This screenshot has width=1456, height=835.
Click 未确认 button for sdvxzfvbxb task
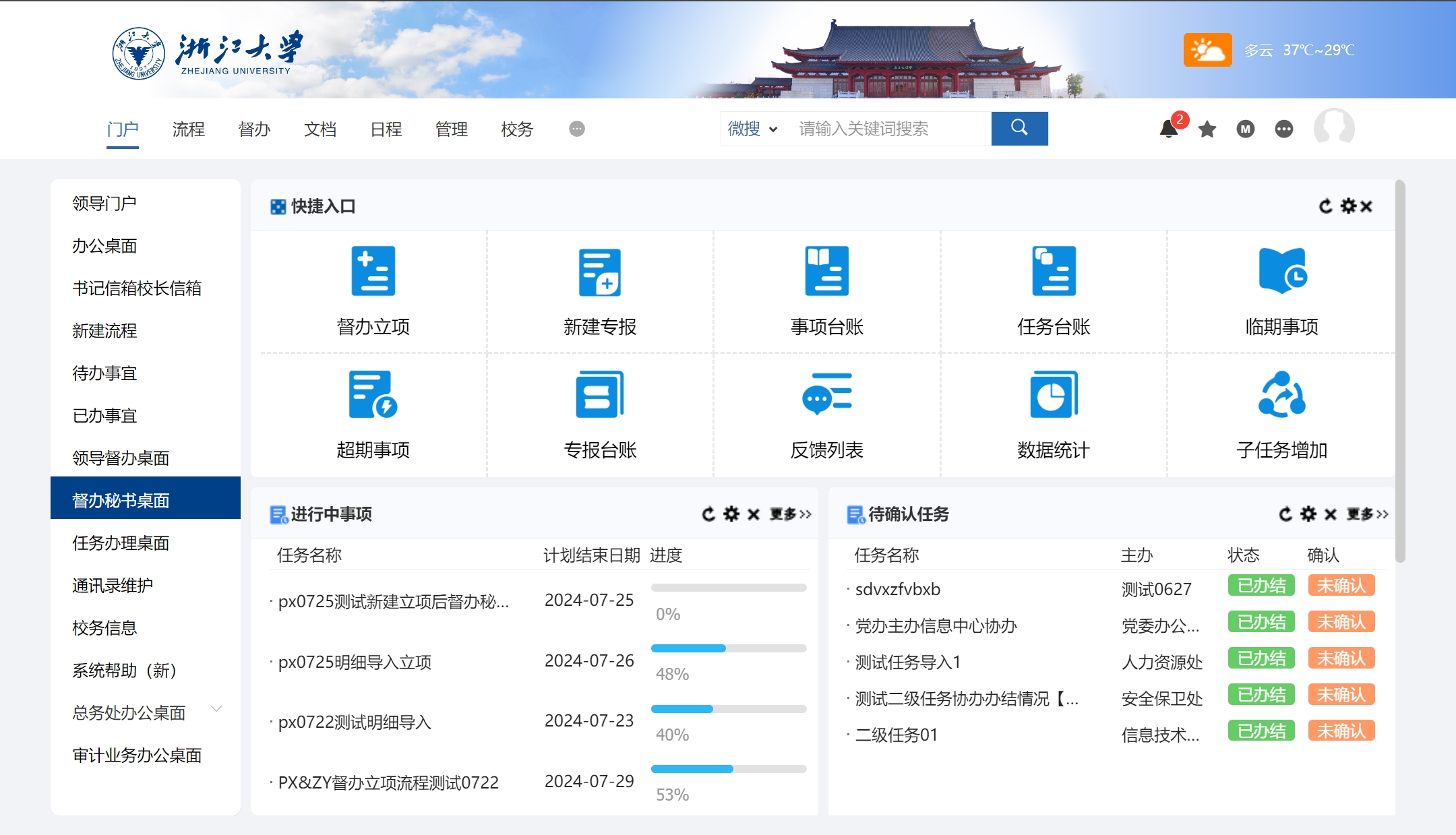(x=1341, y=586)
